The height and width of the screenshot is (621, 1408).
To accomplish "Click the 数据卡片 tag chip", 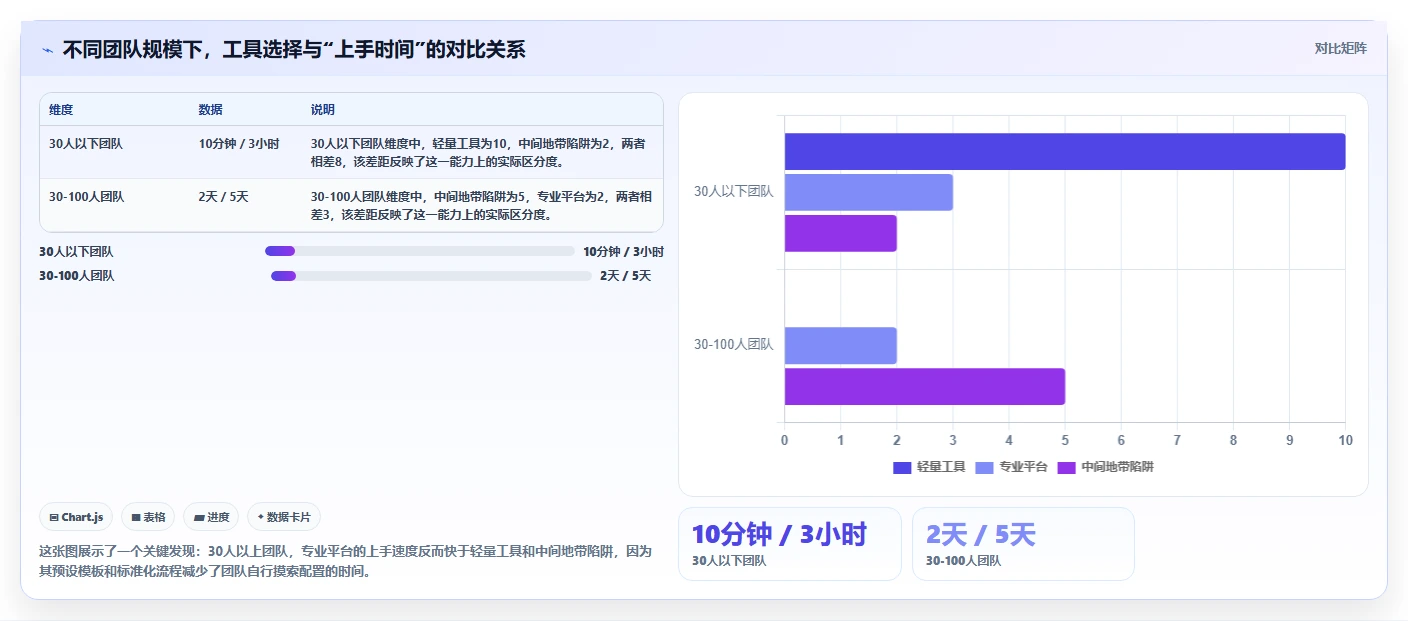I will coord(284,517).
